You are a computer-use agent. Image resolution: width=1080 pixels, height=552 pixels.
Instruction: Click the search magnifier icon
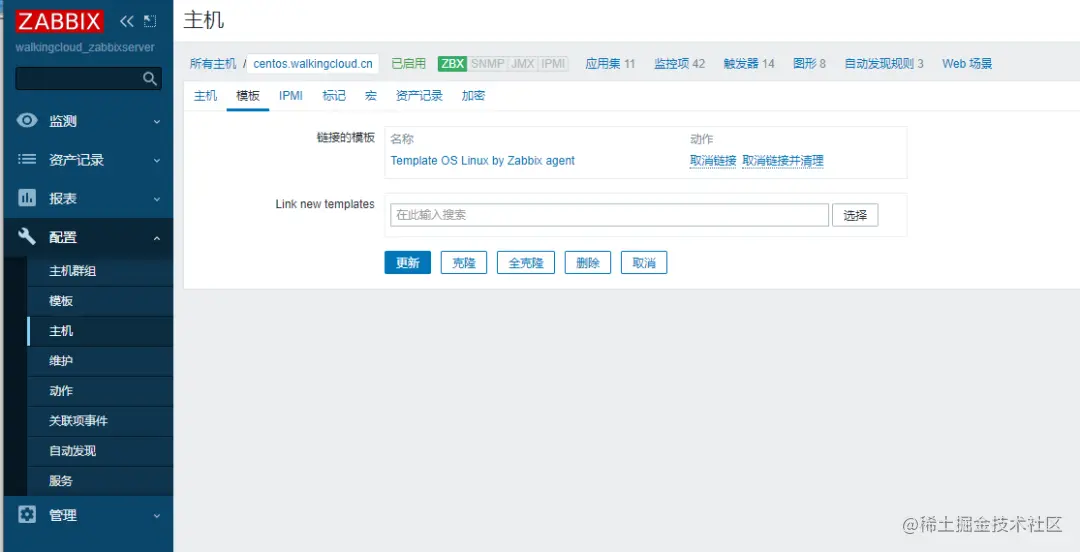coord(149,79)
